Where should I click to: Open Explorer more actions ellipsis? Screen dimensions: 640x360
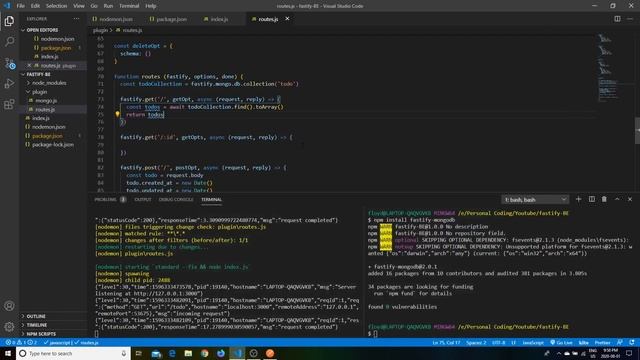(x=76, y=19)
